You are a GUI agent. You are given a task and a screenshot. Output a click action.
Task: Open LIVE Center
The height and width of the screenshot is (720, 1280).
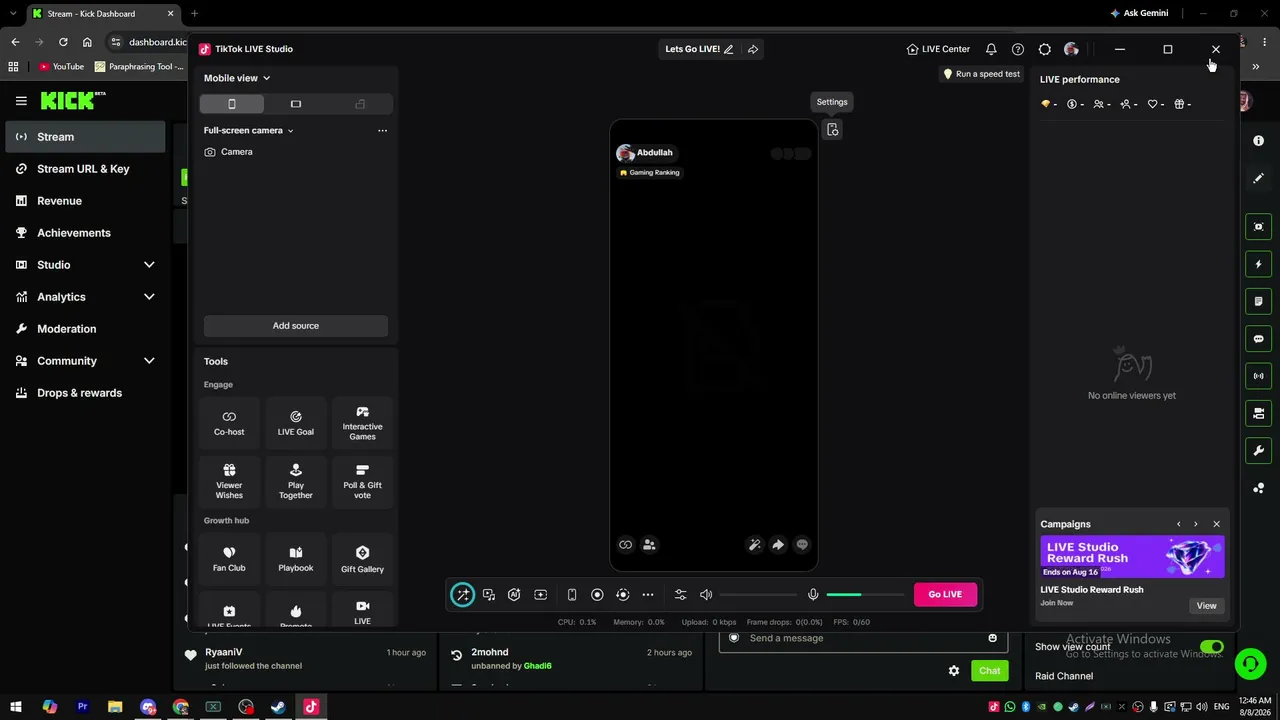click(938, 49)
